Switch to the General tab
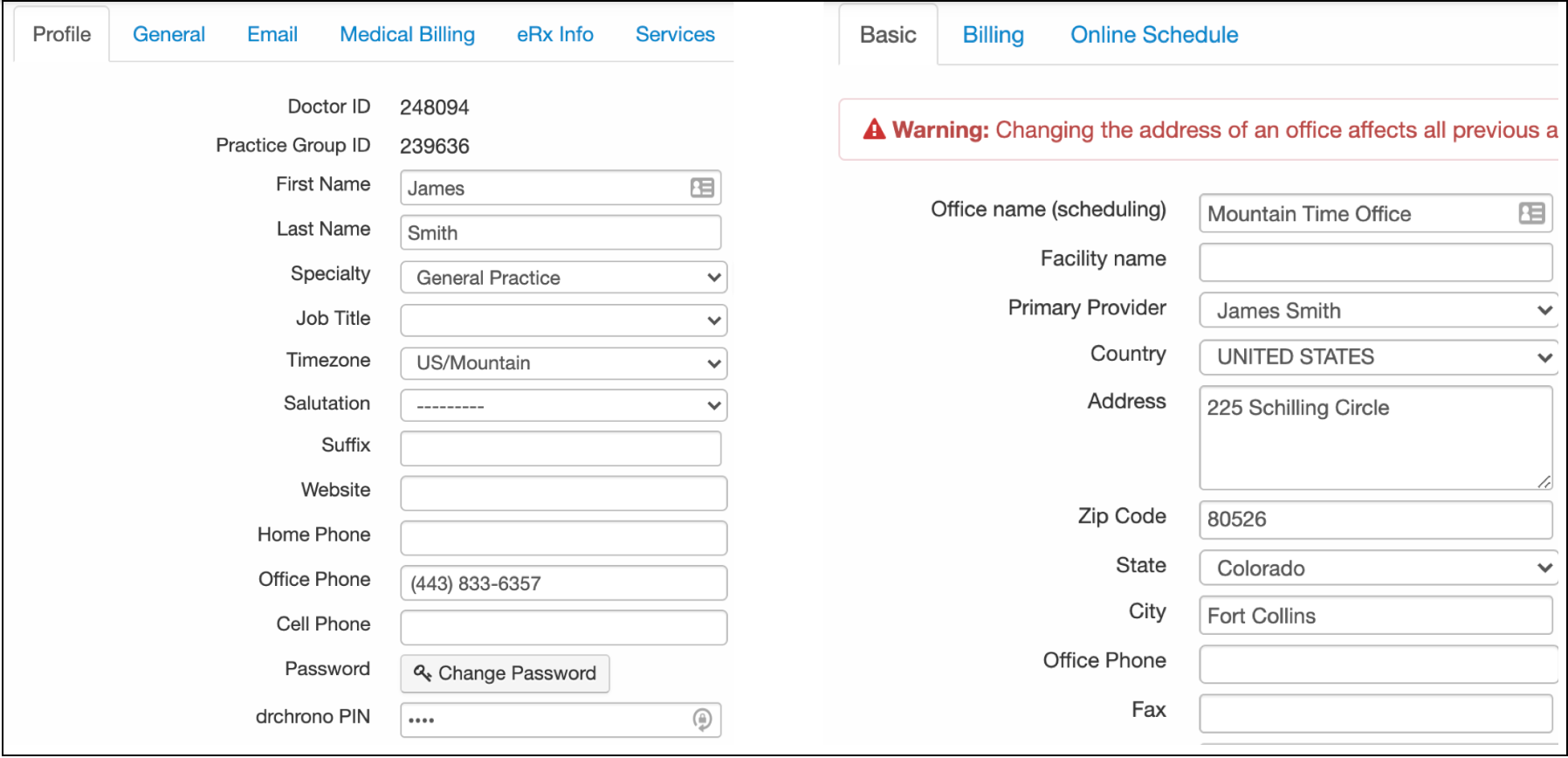 click(x=168, y=34)
